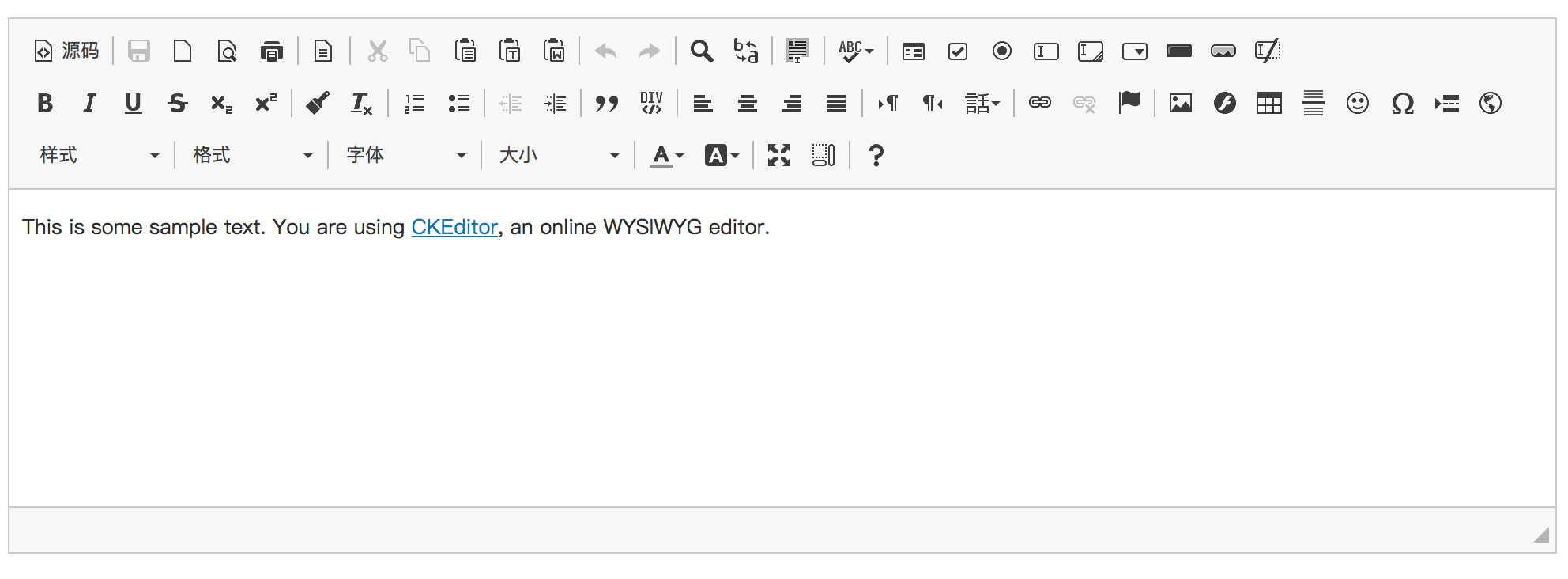1568x579 pixels.
Task: Open the 格式 format dropdown
Action: pos(253,156)
